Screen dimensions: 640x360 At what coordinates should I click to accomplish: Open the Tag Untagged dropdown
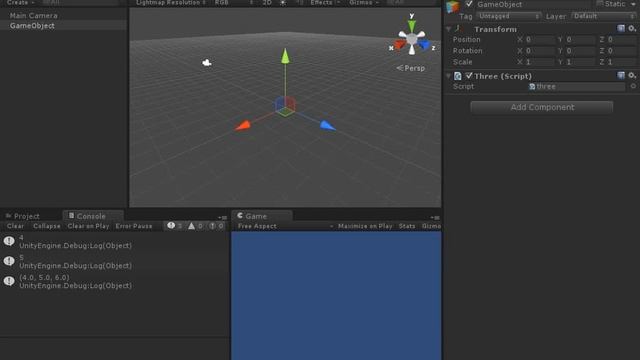509,16
